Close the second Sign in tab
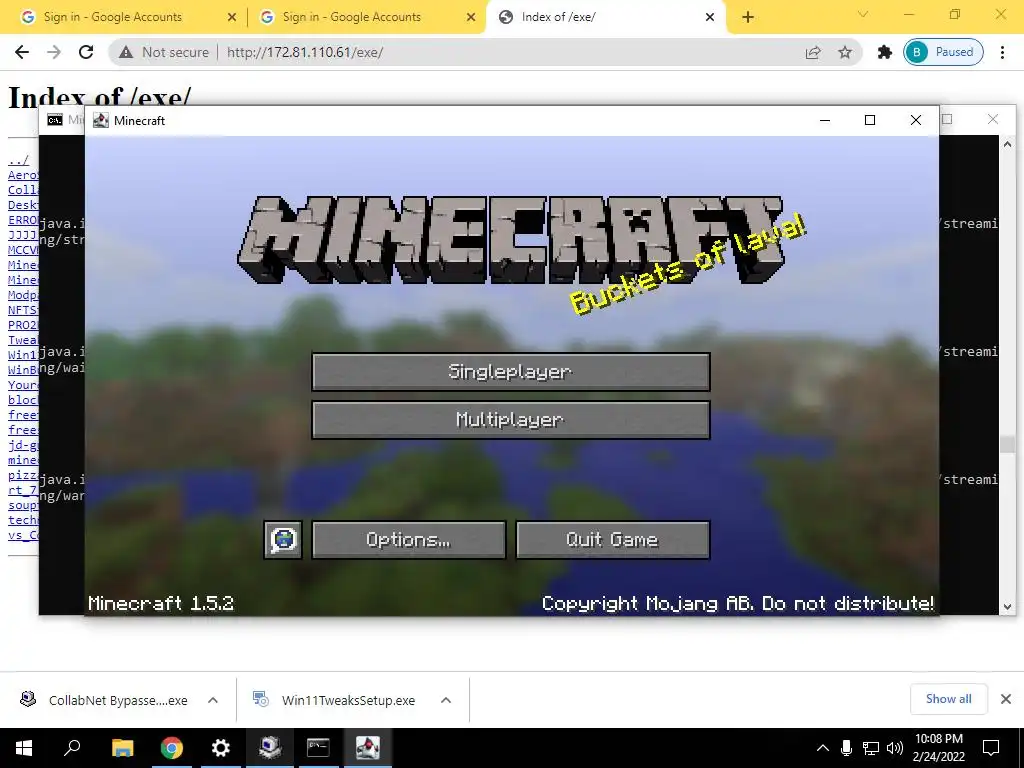 (x=470, y=18)
